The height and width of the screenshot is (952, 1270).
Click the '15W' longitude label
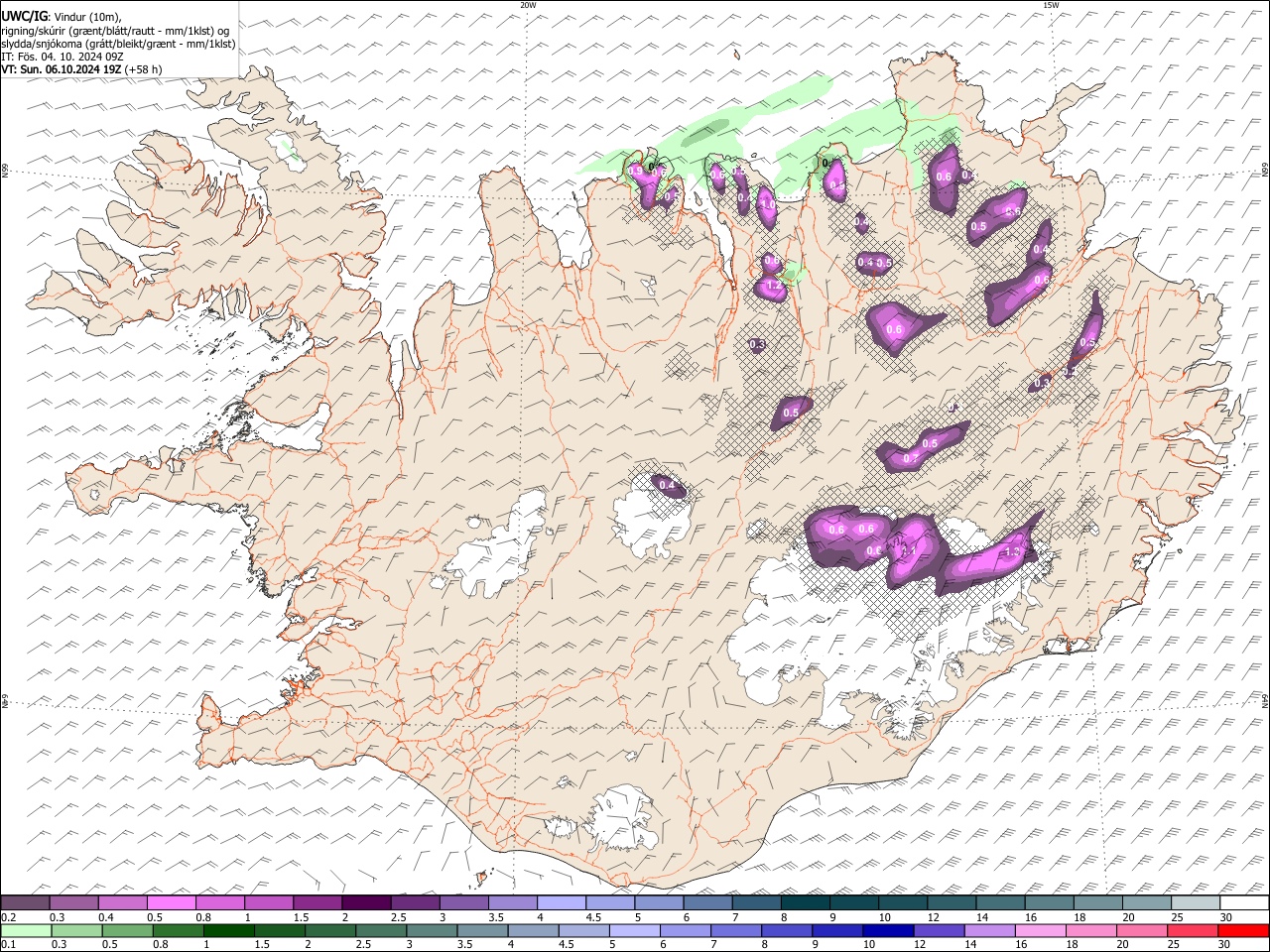tap(1050, 4)
